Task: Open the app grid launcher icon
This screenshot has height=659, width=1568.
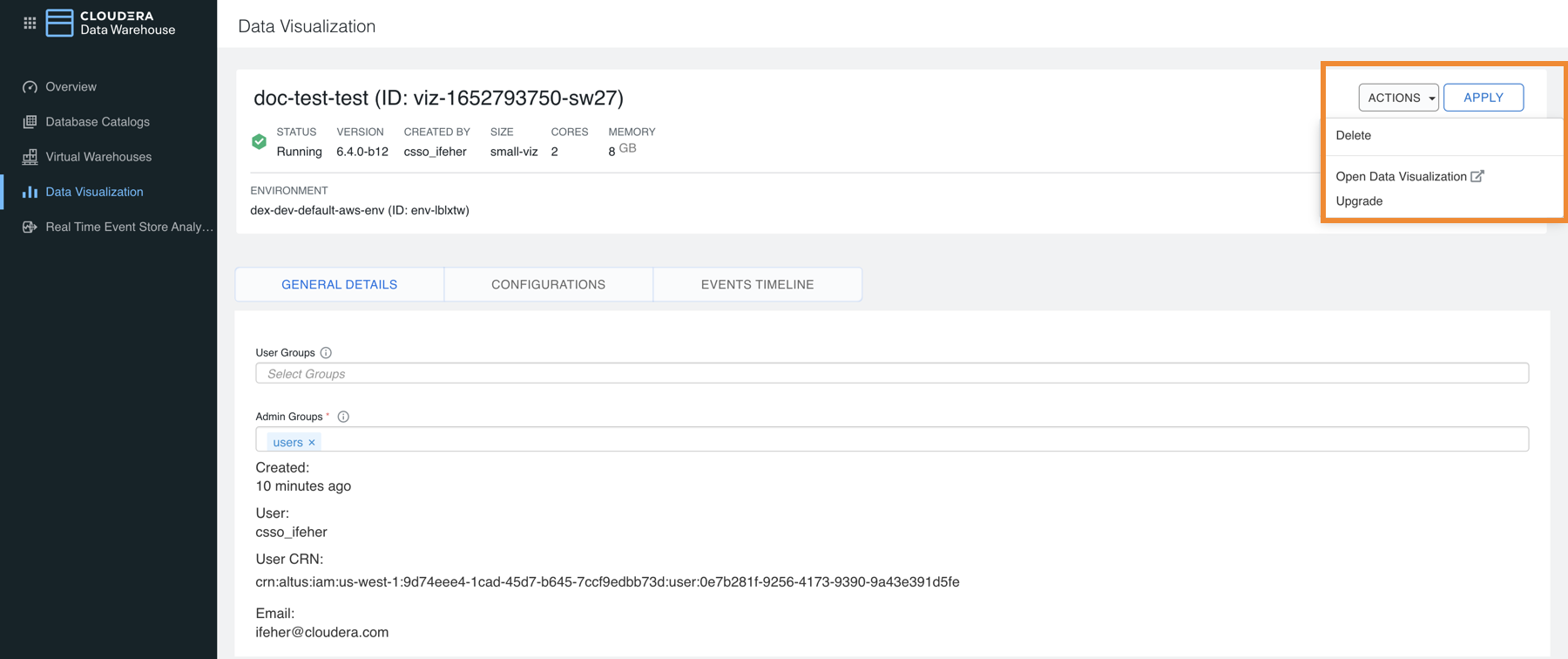Action: point(30,24)
